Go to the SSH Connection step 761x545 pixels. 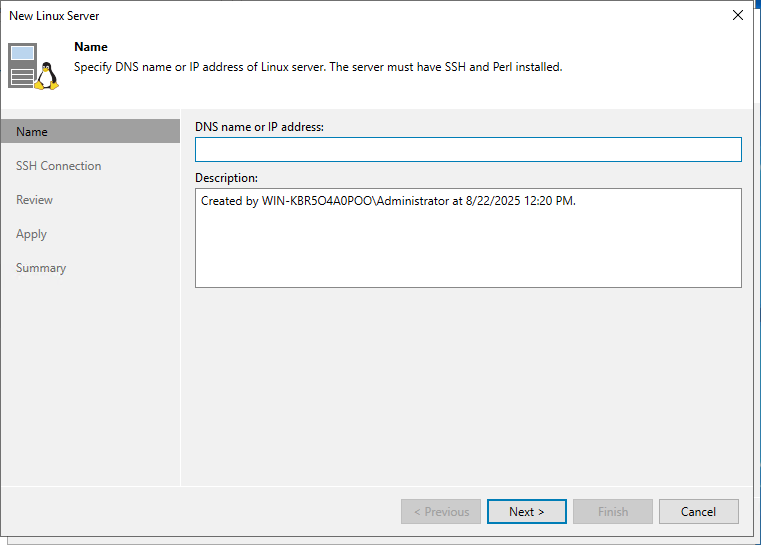pos(58,166)
